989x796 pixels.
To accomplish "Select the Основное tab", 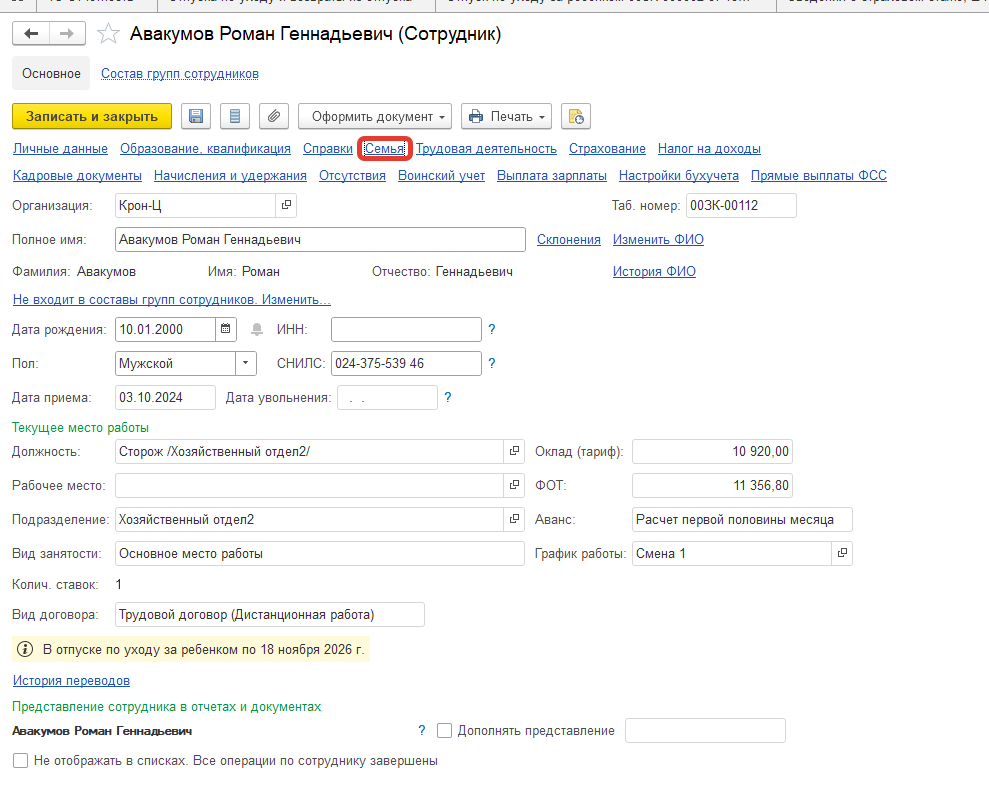I will [51, 73].
